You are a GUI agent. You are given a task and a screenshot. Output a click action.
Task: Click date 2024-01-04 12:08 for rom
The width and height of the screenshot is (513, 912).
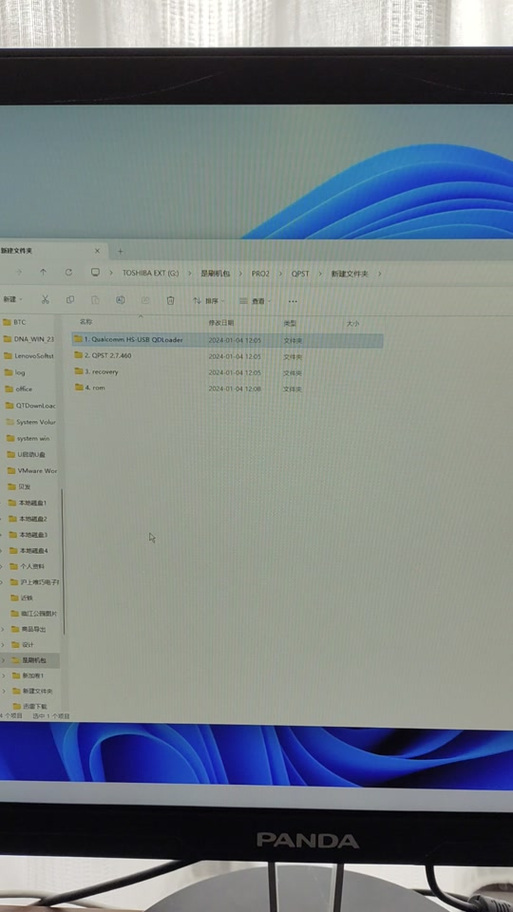pyautogui.click(x=234, y=389)
